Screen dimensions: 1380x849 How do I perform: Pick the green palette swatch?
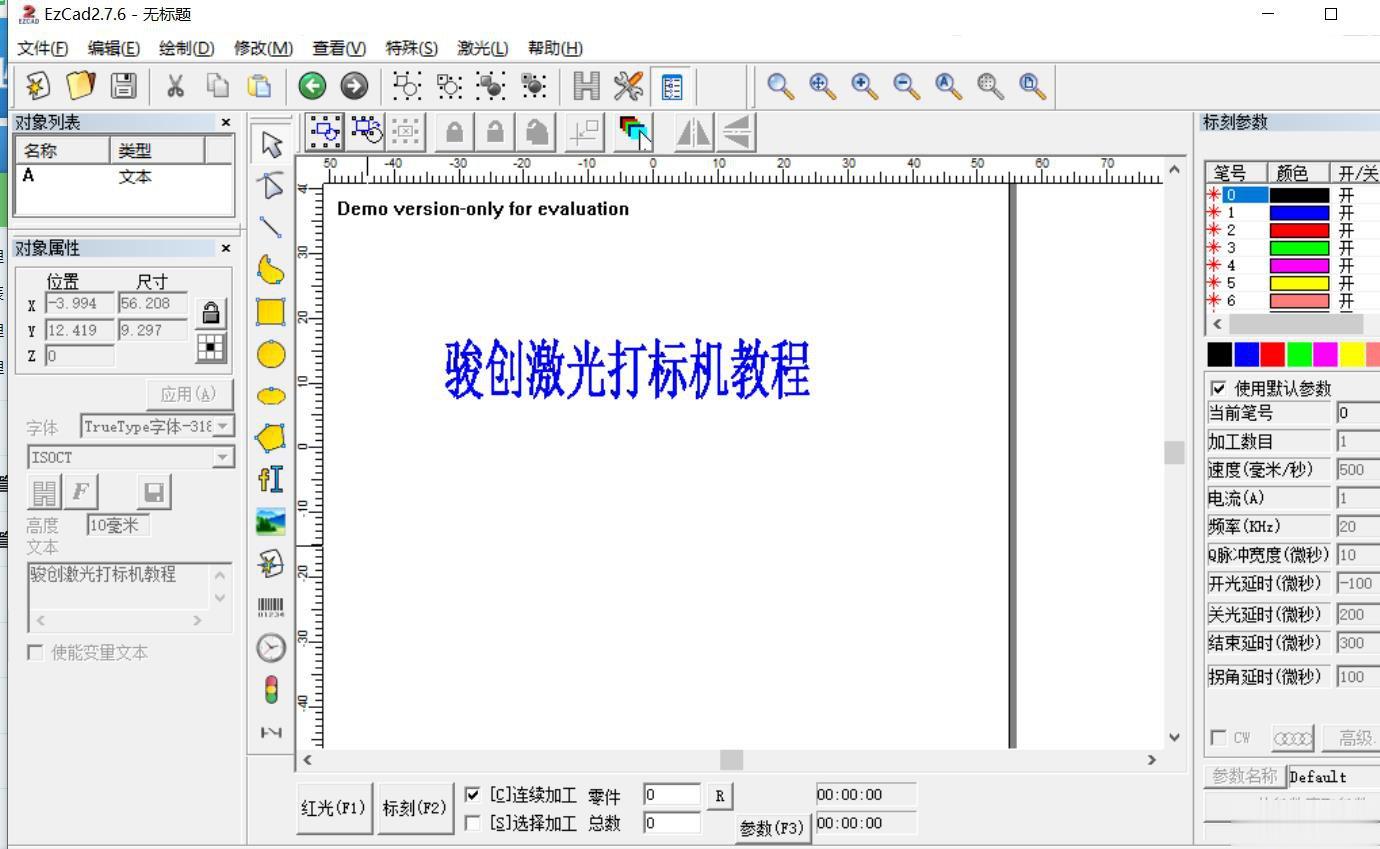[1299, 354]
